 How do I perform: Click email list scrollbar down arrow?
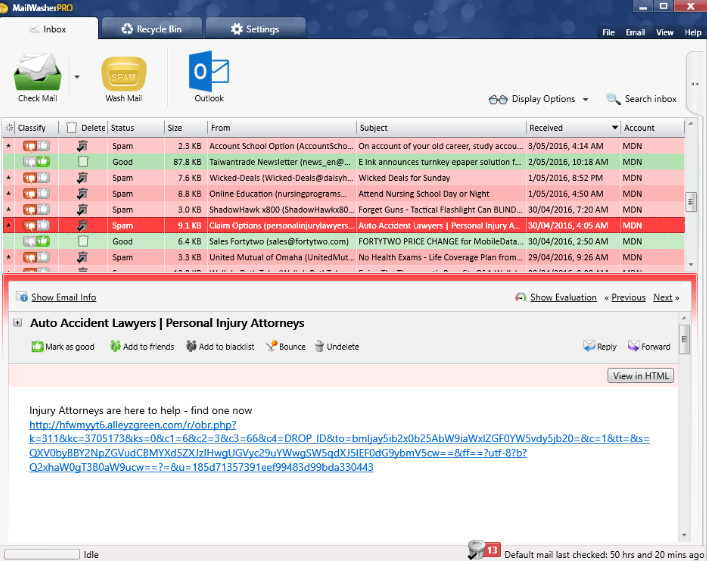pos(691,265)
